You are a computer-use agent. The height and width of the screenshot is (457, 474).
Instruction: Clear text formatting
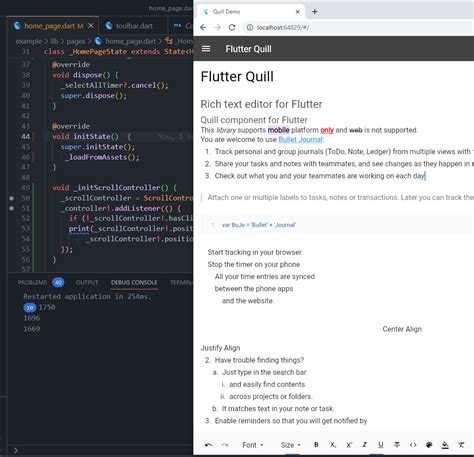(461, 445)
